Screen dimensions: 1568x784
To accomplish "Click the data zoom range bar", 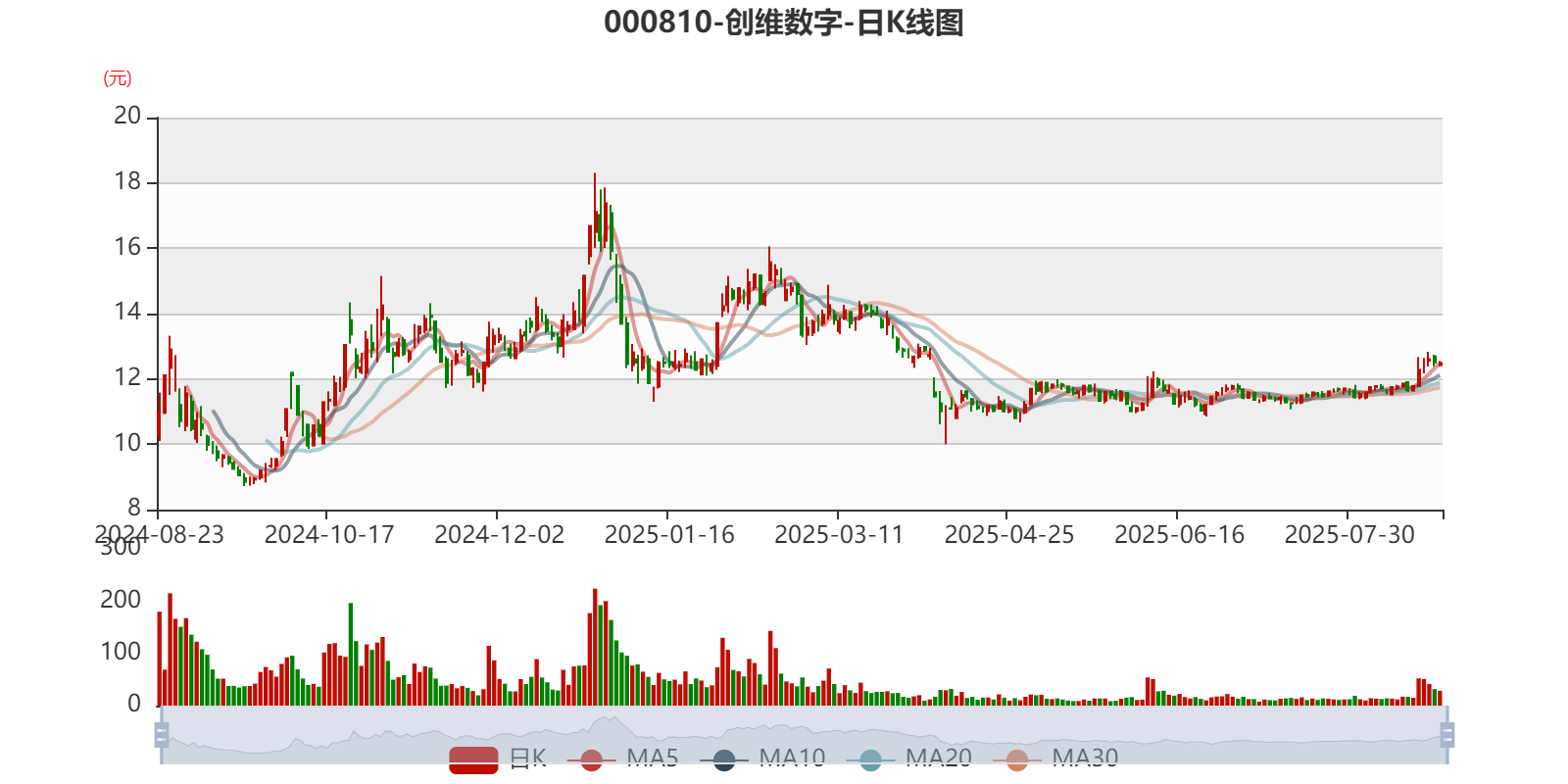I will [x=804, y=734].
